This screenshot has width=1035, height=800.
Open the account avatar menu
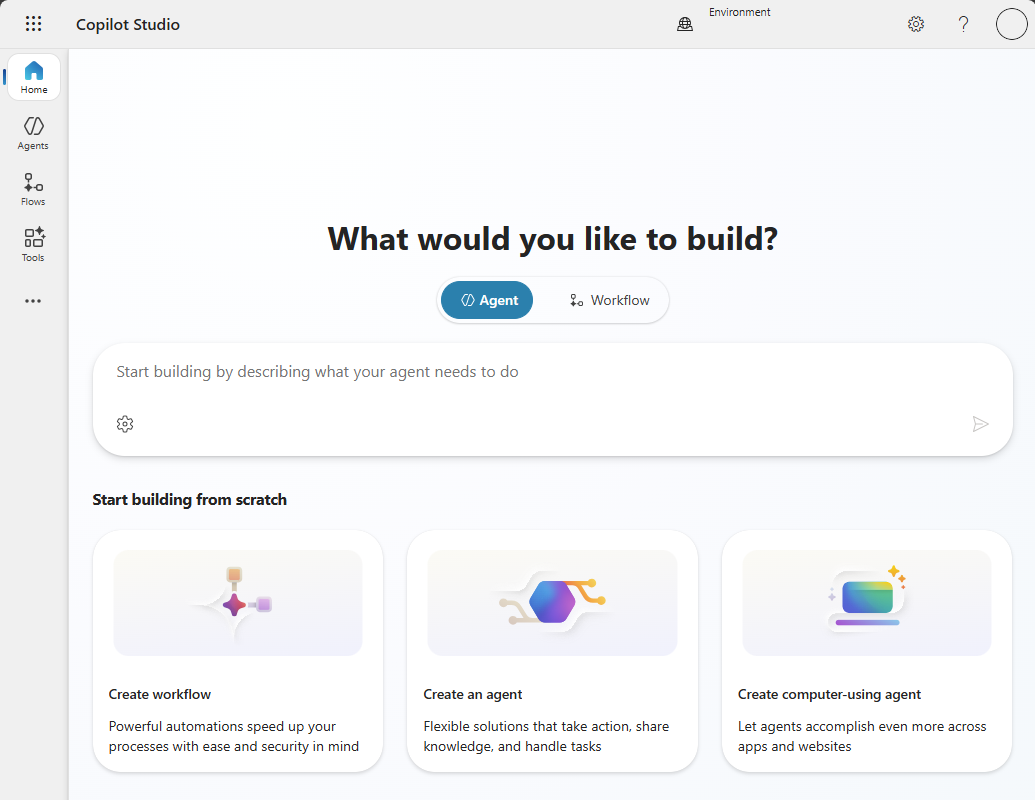[1011, 23]
